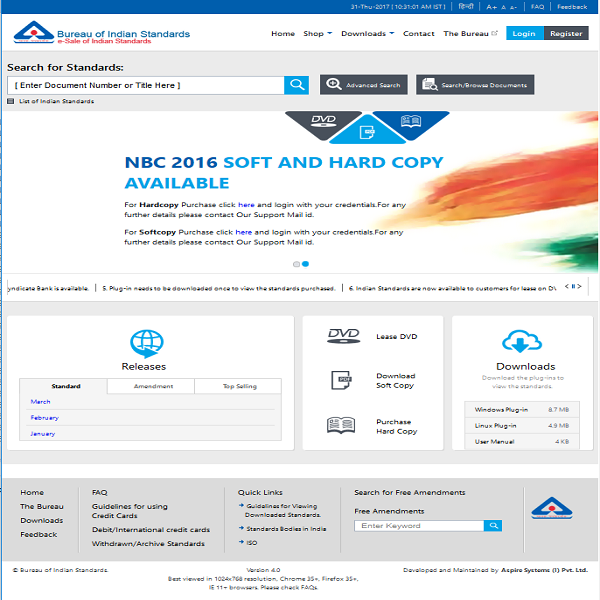Expand March releases
The height and width of the screenshot is (600, 600).
tap(40, 401)
